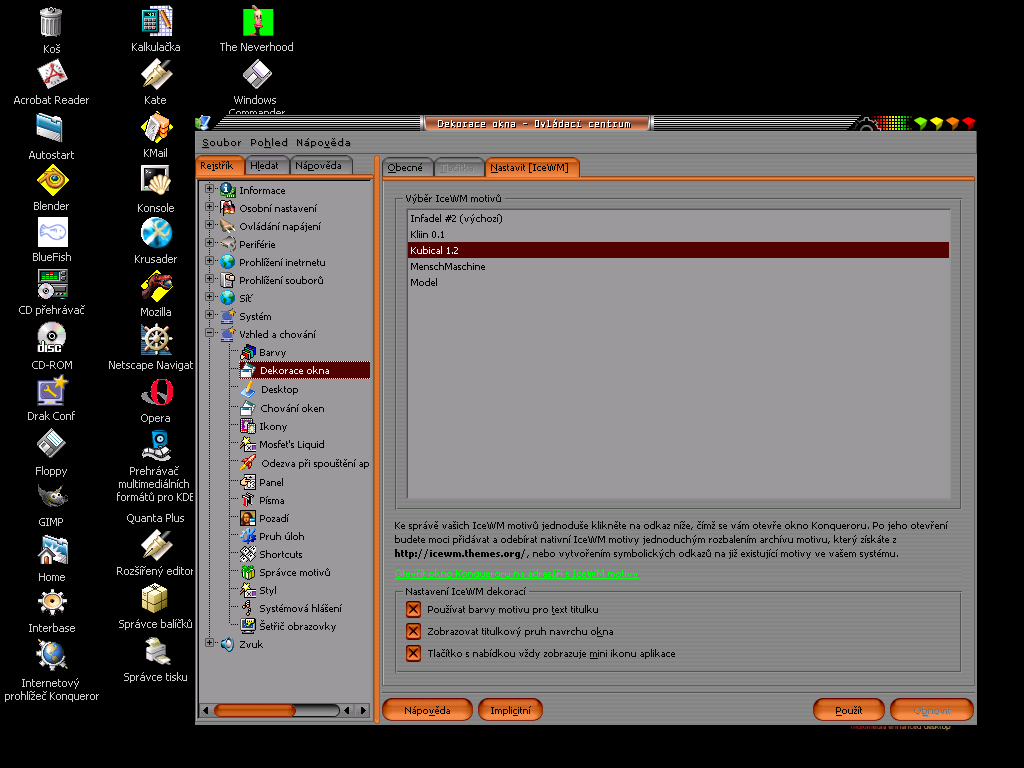Expand the Informace tree node

(x=210, y=189)
